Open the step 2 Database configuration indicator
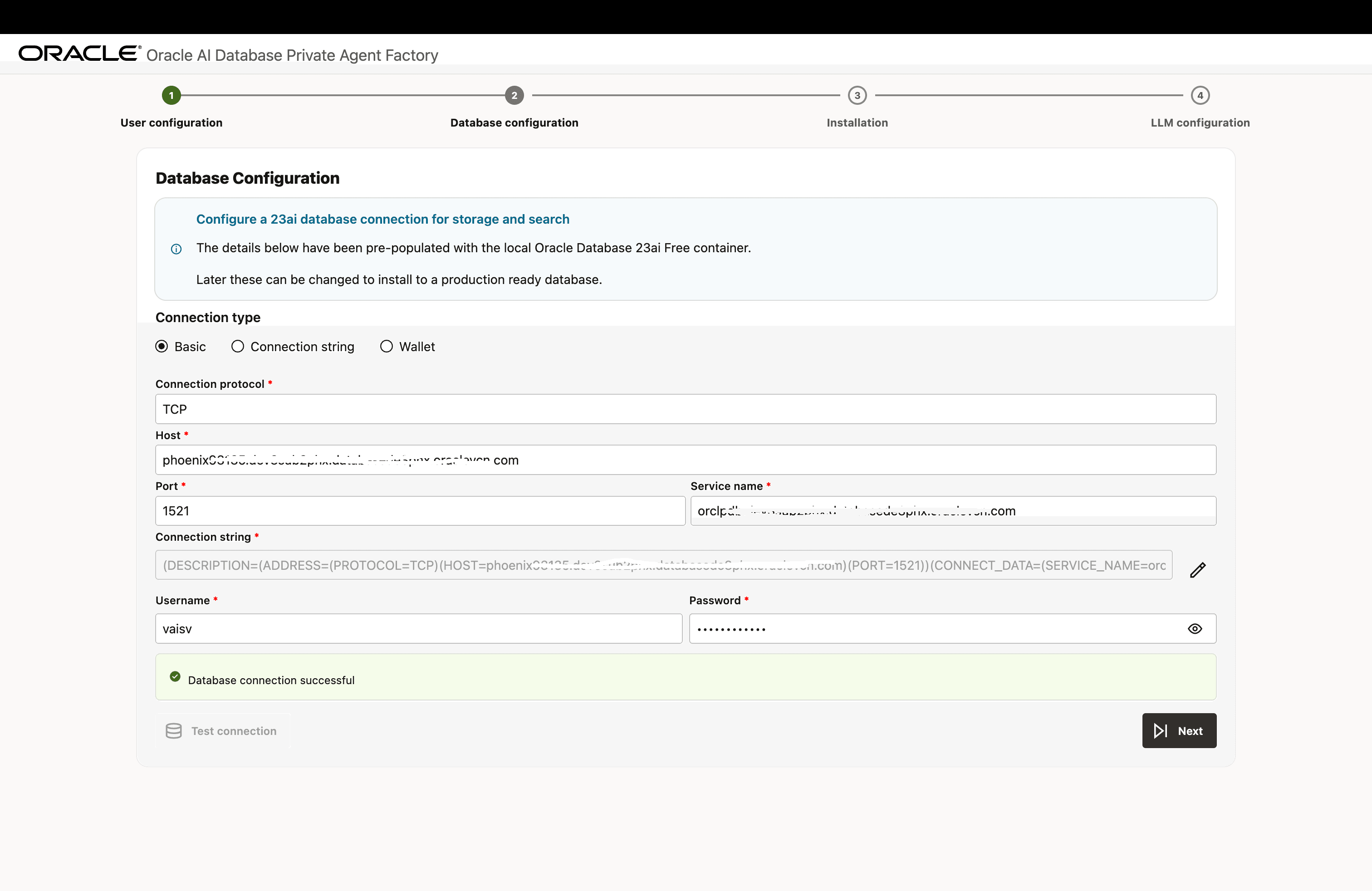Screen dimensions: 1372x891 click(x=514, y=96)
